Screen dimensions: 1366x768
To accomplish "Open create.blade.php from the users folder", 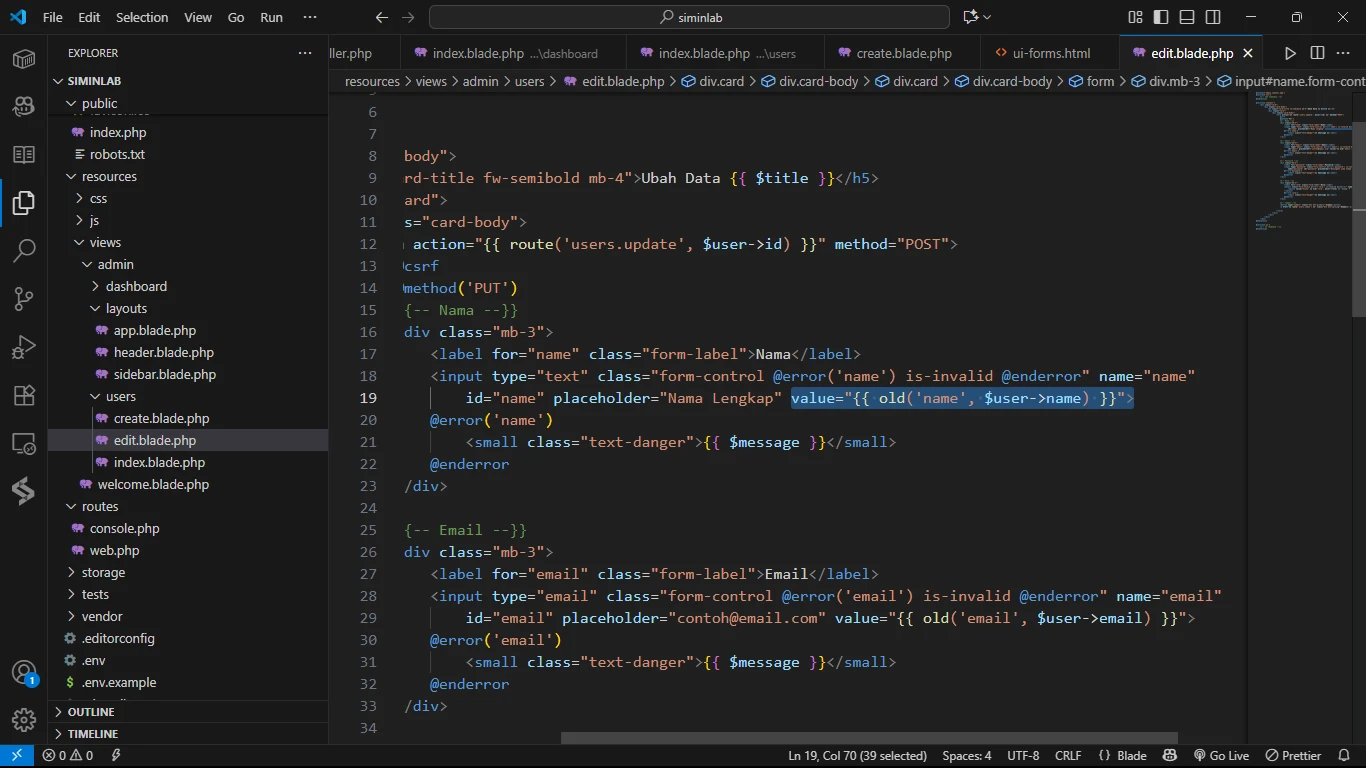I will (x=161, y=418).
